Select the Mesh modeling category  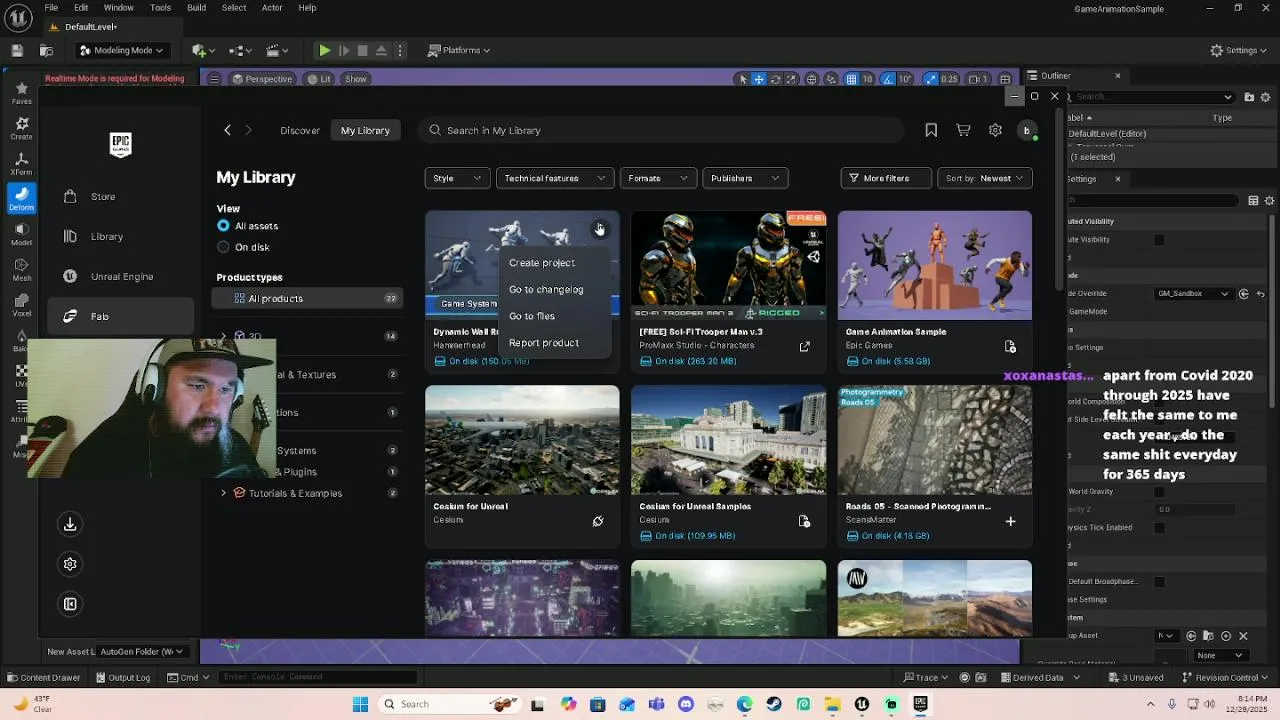click(x=21, y=269)
